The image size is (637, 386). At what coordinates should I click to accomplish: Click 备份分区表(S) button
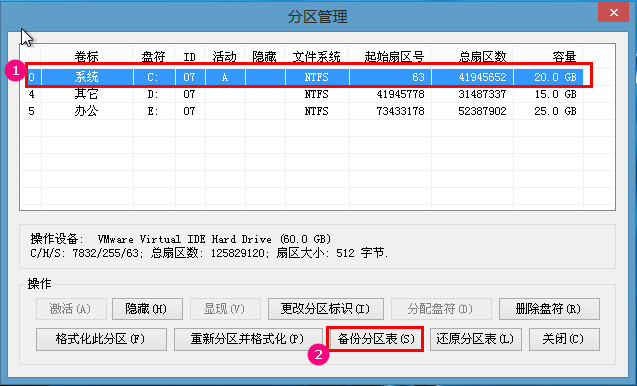(x=375, y=339)
